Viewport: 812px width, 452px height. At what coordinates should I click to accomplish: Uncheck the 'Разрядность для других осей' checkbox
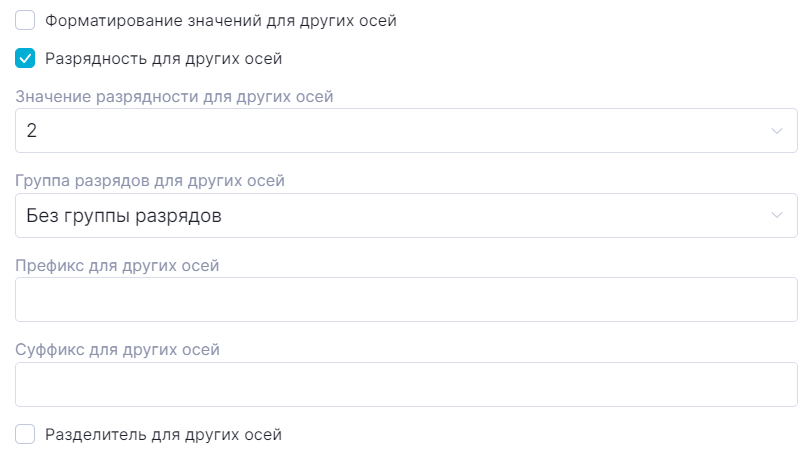coord(26,59)
